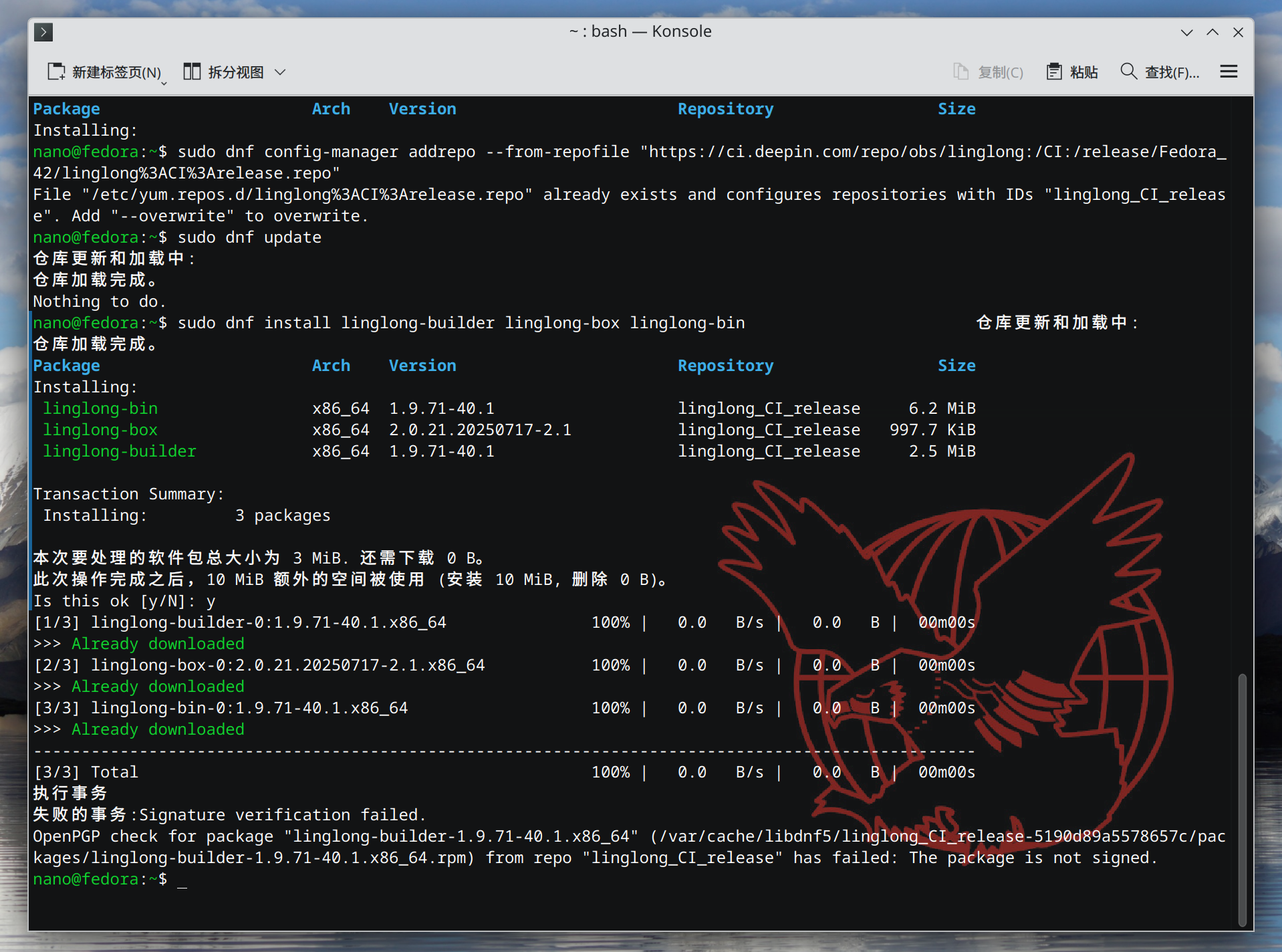This screenshot has width=1282, height=952.
Task: Click '3 packages' in transaction summary
Action: click(x=283, y=515)
